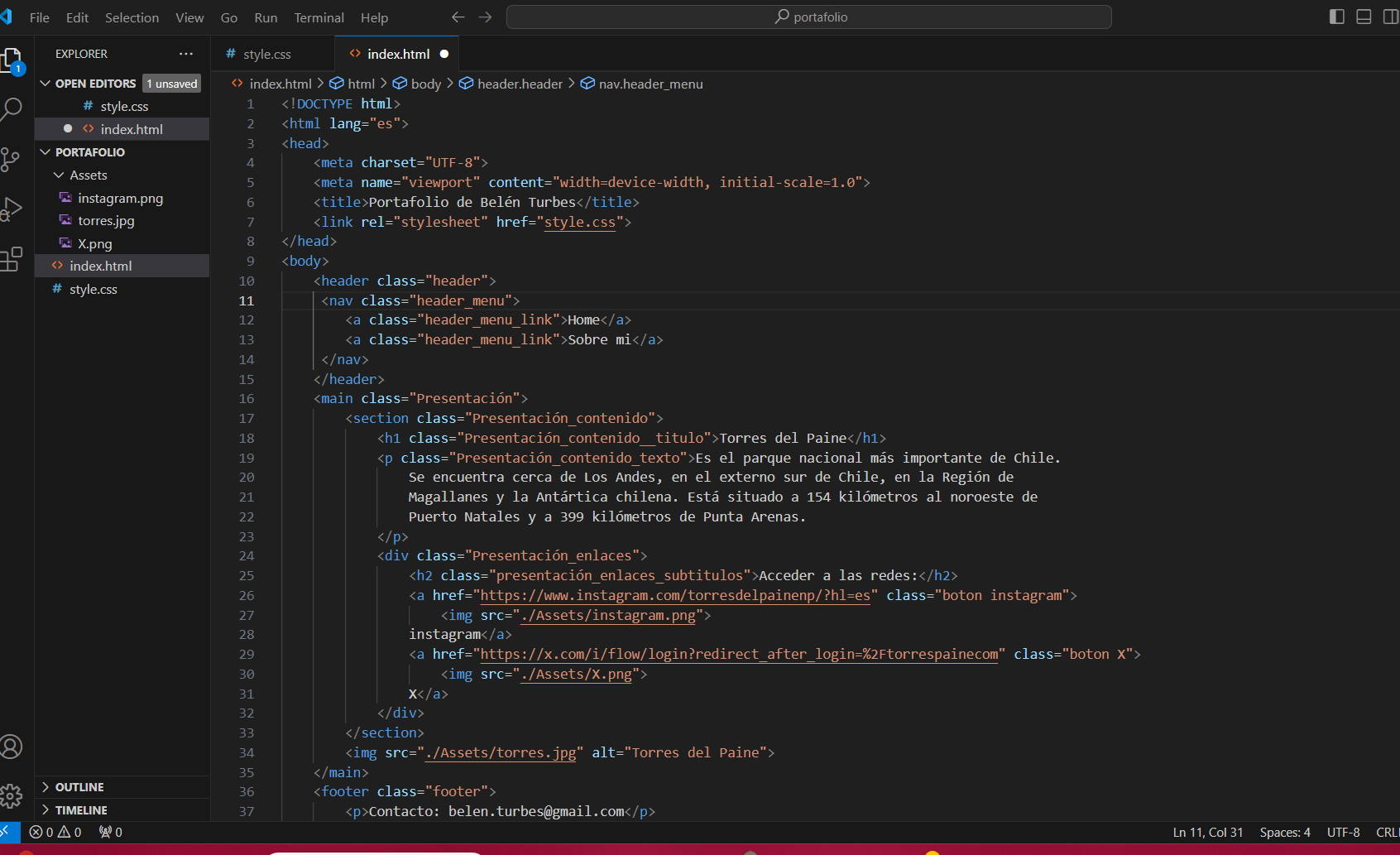Follow the style.css href link in code
This screenshot has height=855, width=1400.
tap(580, 222)
